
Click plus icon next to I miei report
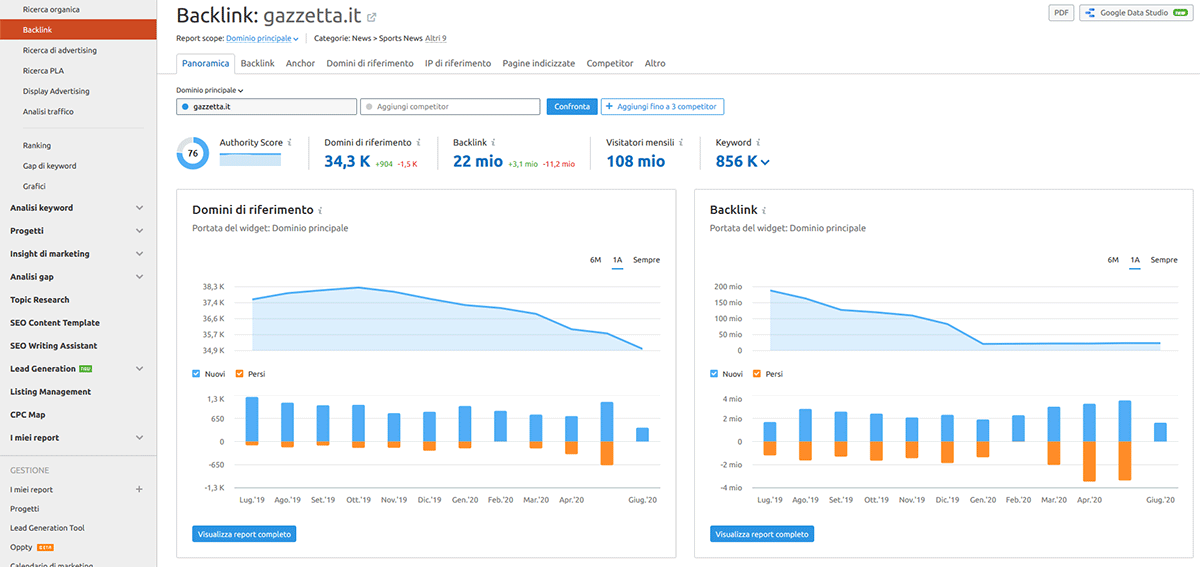tap(139, 490)
